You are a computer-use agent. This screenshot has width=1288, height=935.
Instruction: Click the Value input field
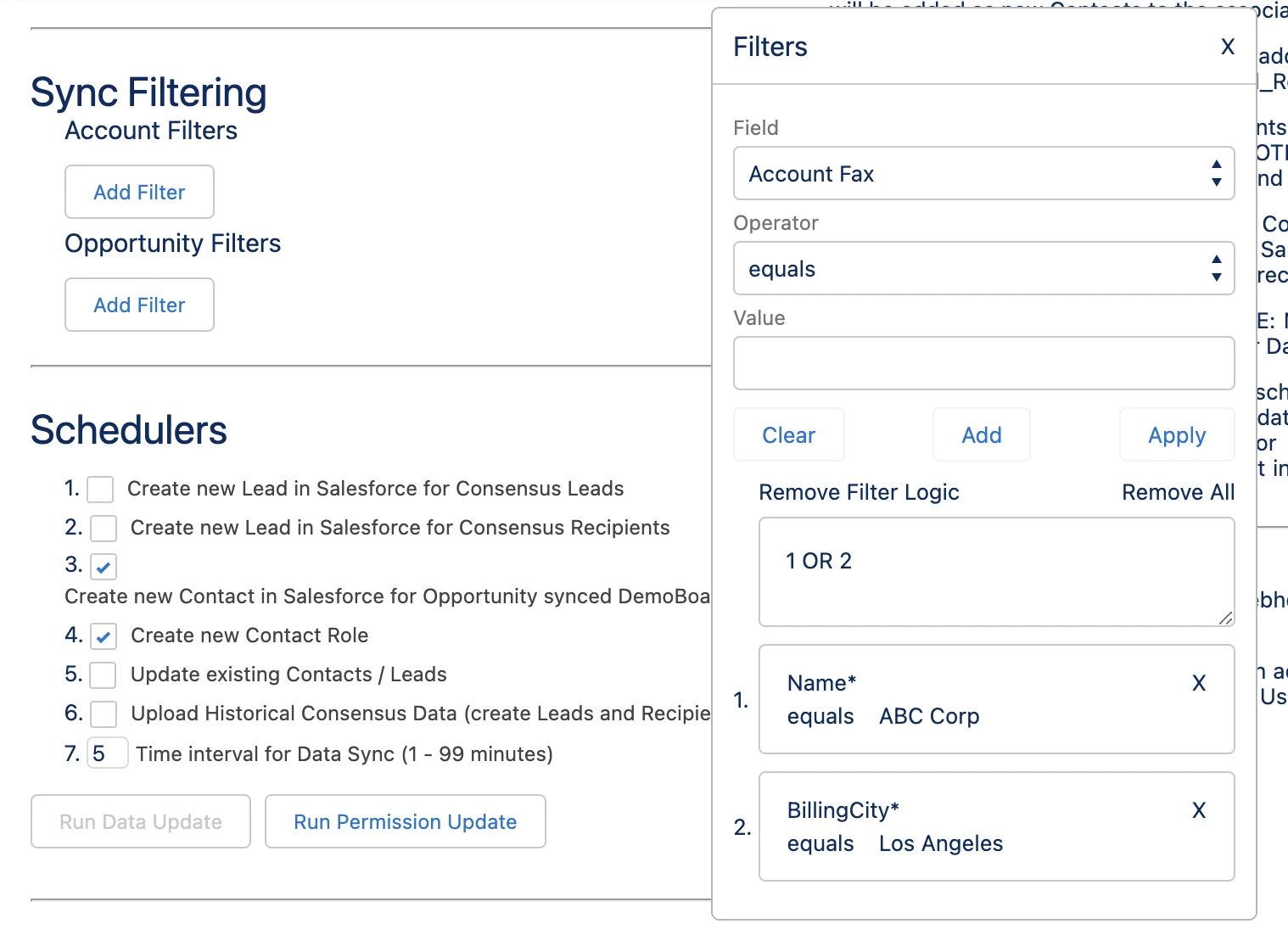(x=983, y=363)
